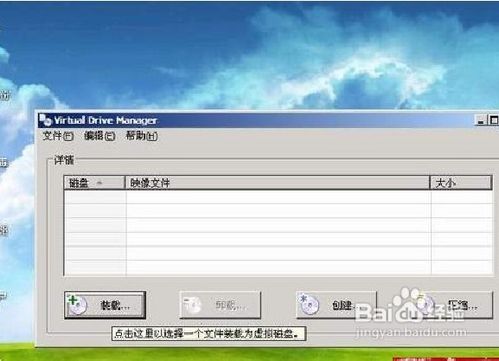Select the first empty row in drive list
This screenshot has width=499, height=361.
point(278,197)
